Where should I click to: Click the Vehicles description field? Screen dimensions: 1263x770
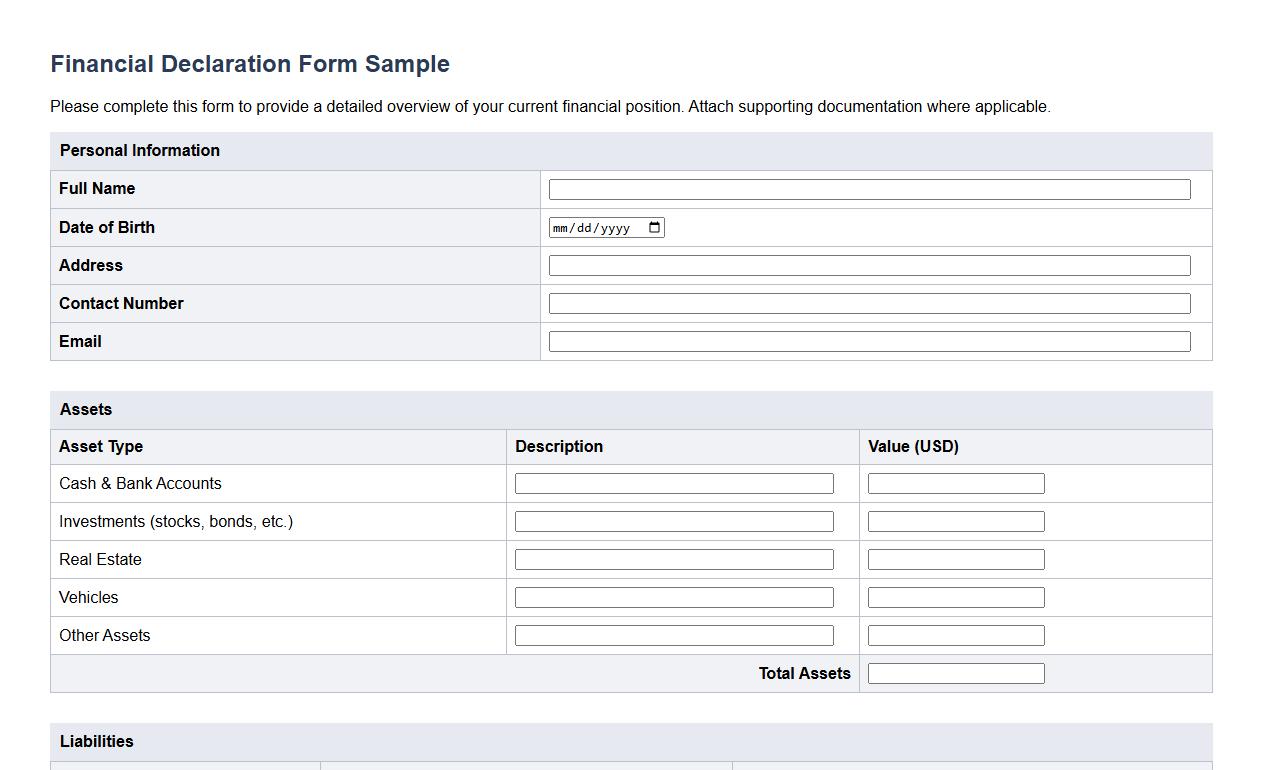(x=673, y=597)
